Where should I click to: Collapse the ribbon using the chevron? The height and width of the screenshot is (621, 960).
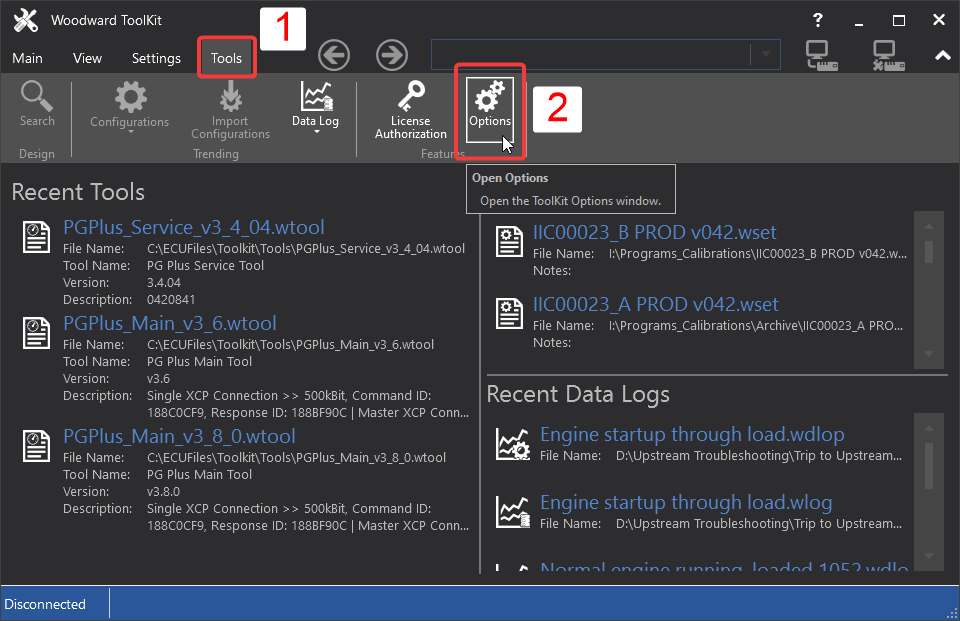click(x=941, y=55)
